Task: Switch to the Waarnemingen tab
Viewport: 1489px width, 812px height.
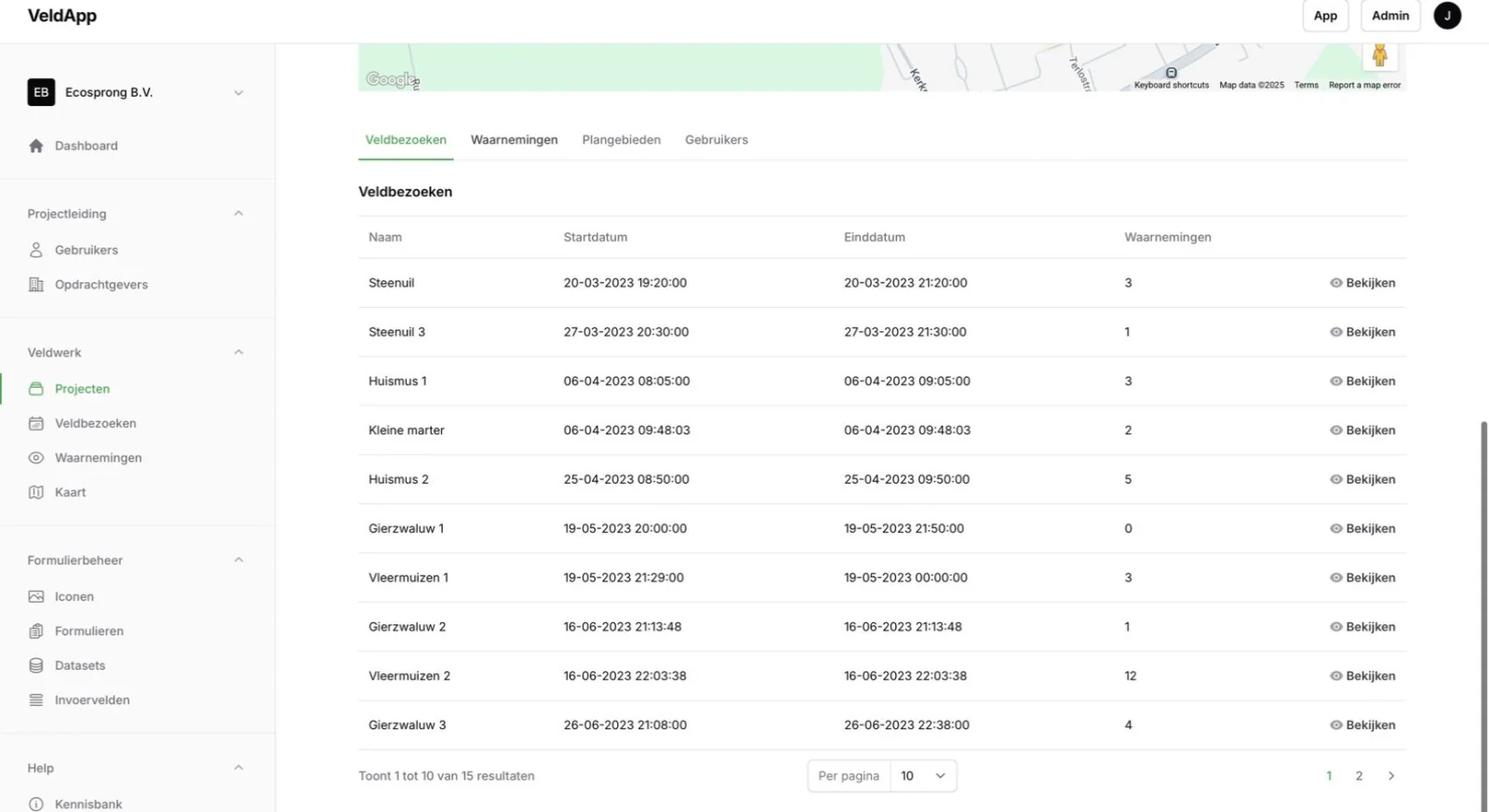Action: coord(514,140)
